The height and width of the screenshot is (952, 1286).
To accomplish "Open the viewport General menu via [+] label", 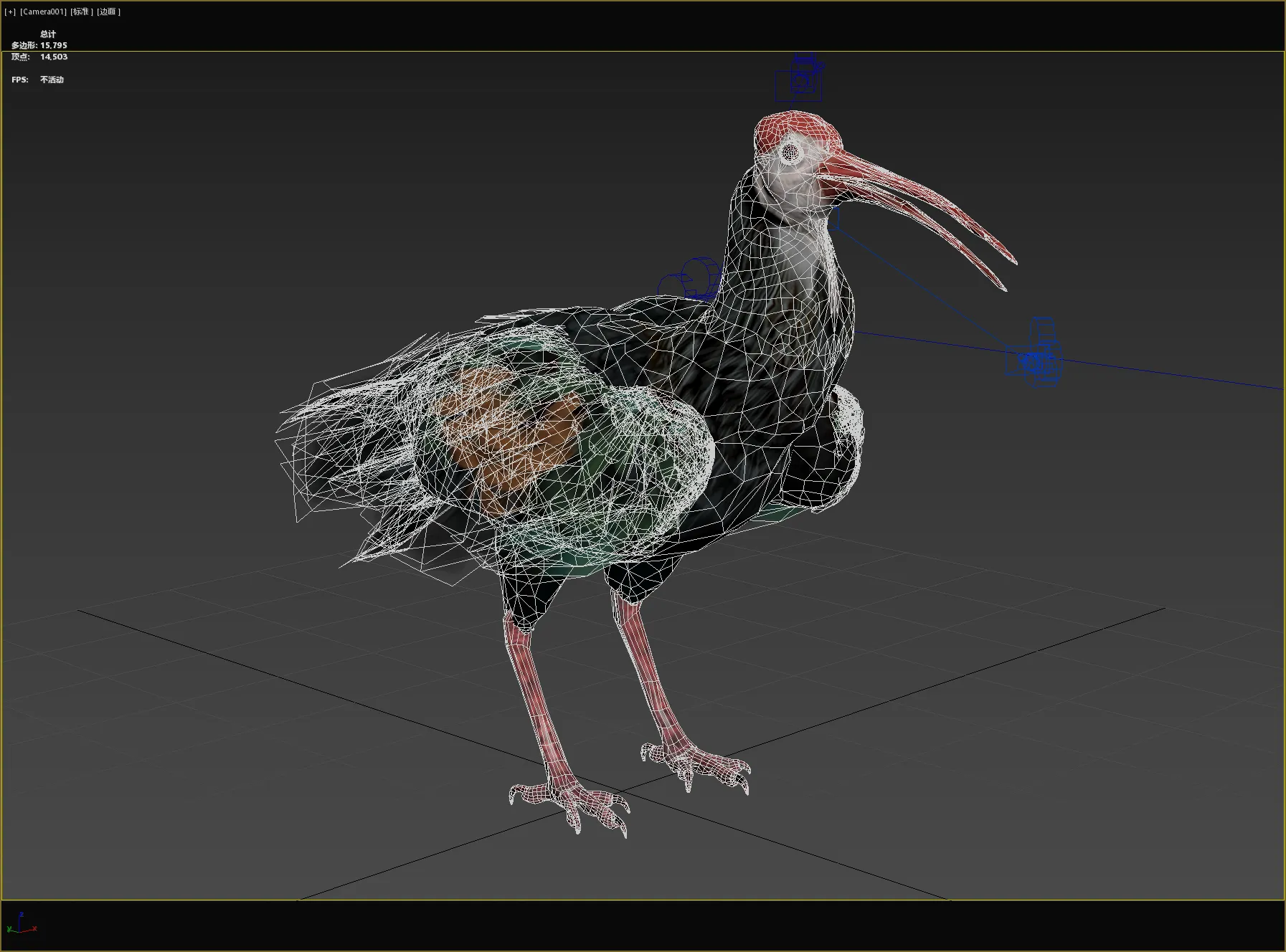I will pos(10,11).
